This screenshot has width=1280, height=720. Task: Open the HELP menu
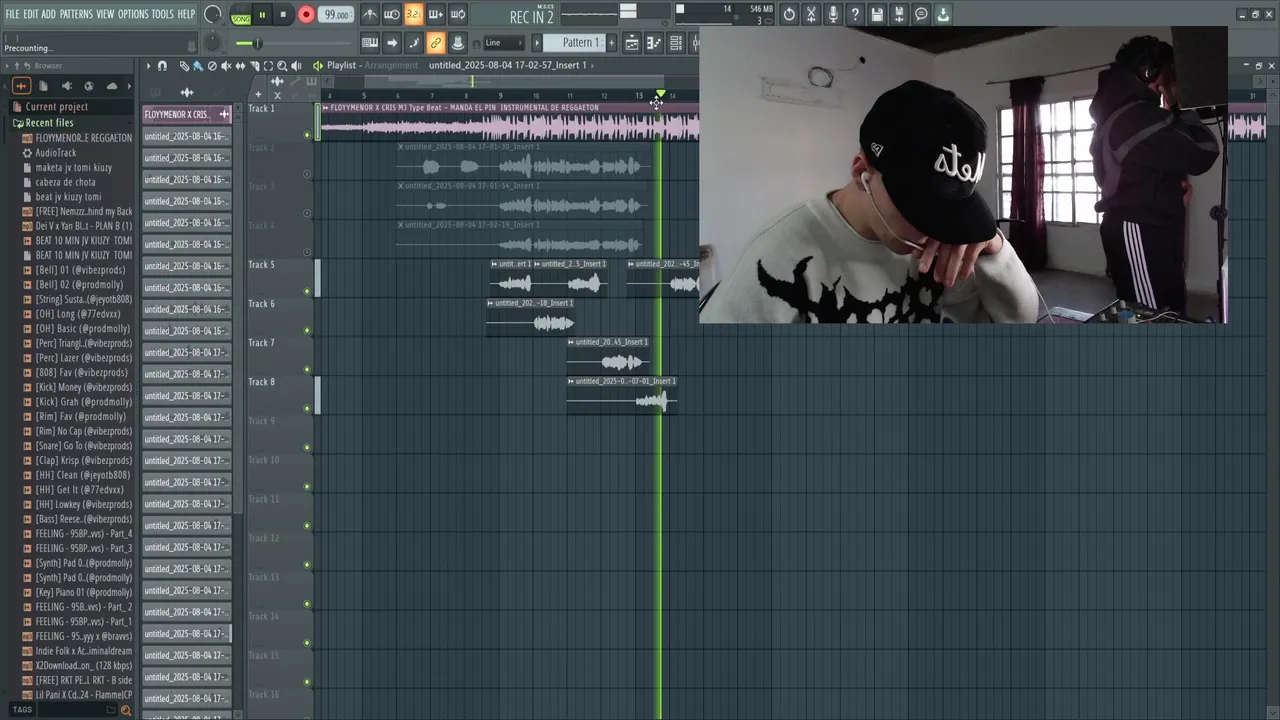(186, 14)
